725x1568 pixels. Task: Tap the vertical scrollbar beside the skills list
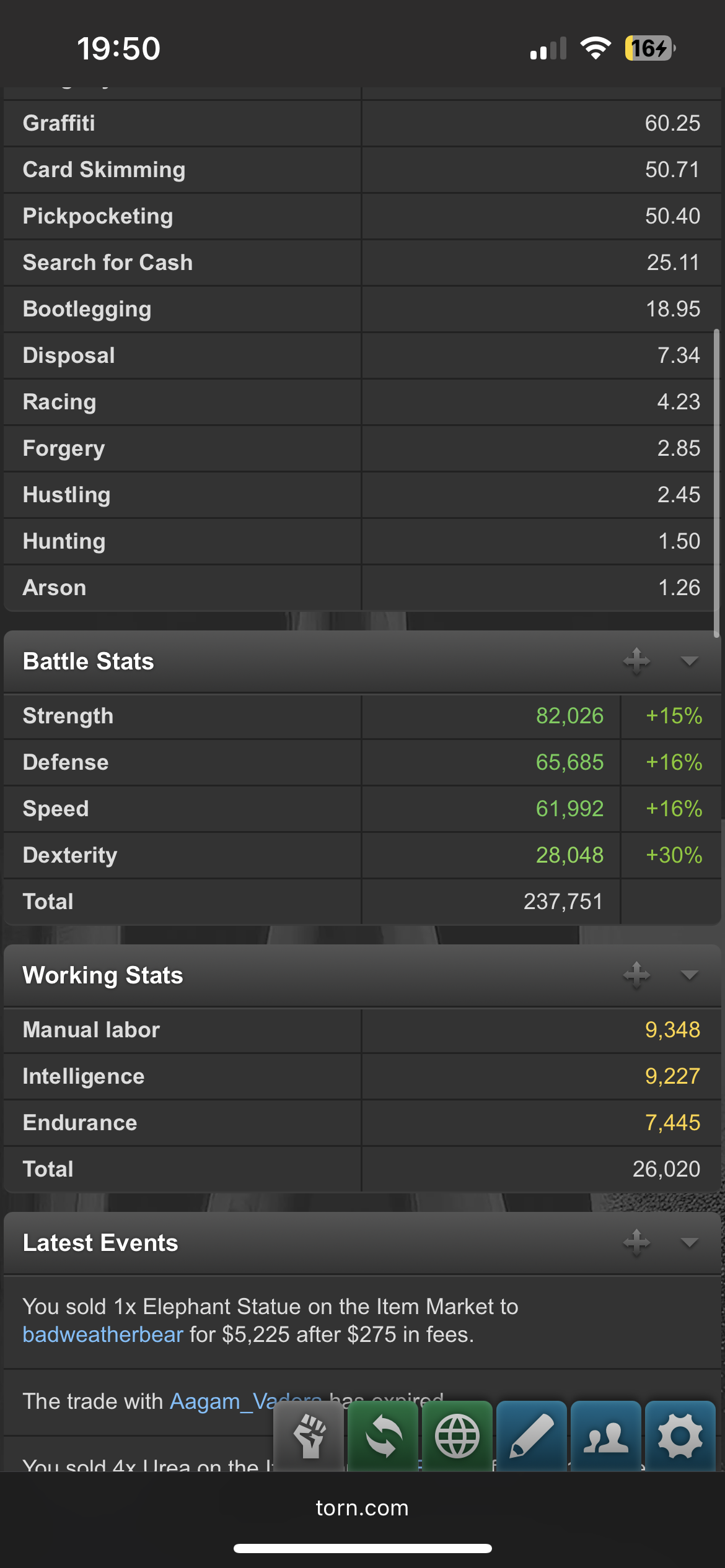pyautogui.click(x=717, y=483)
